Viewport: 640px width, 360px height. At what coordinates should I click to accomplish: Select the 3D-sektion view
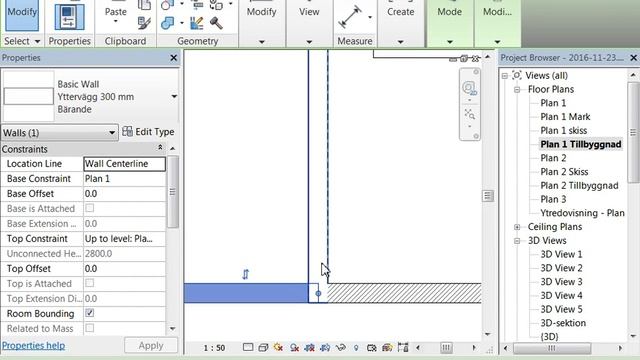tap(563, 323)
